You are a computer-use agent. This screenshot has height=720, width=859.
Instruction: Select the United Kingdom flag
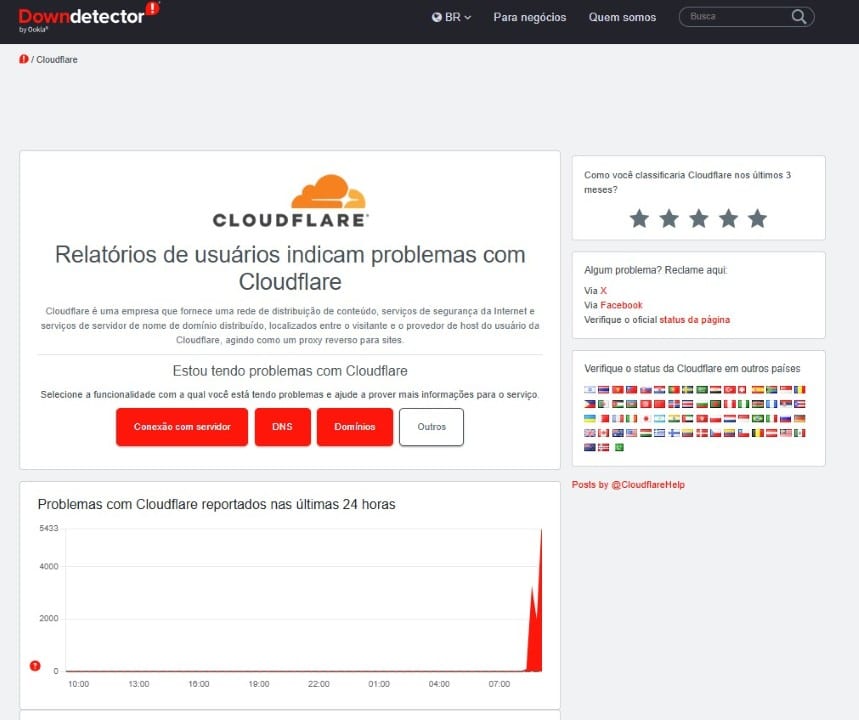590,433
